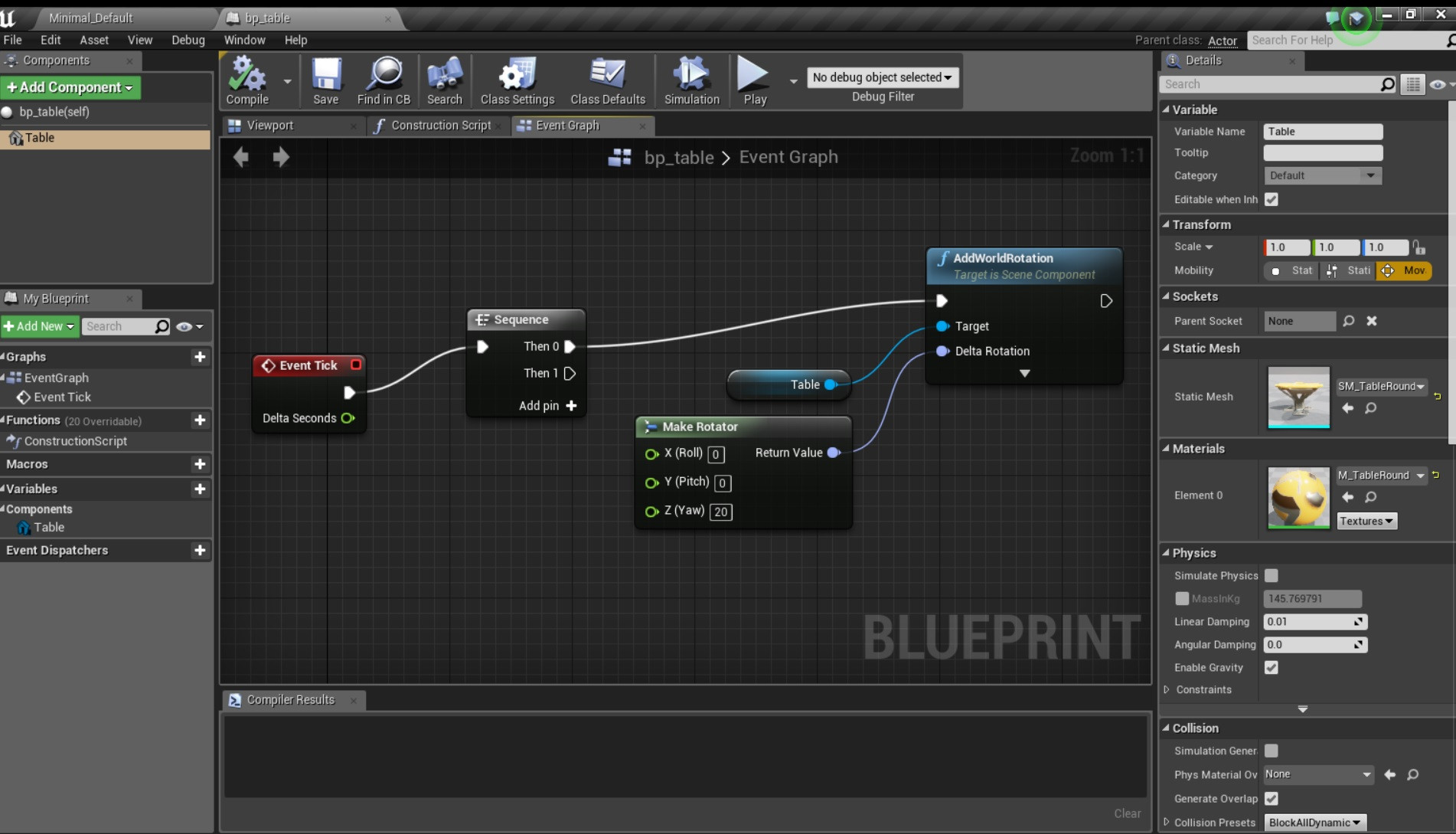Start Simulation from the toolbar
1456x834 pixels.
click(692, 80)
